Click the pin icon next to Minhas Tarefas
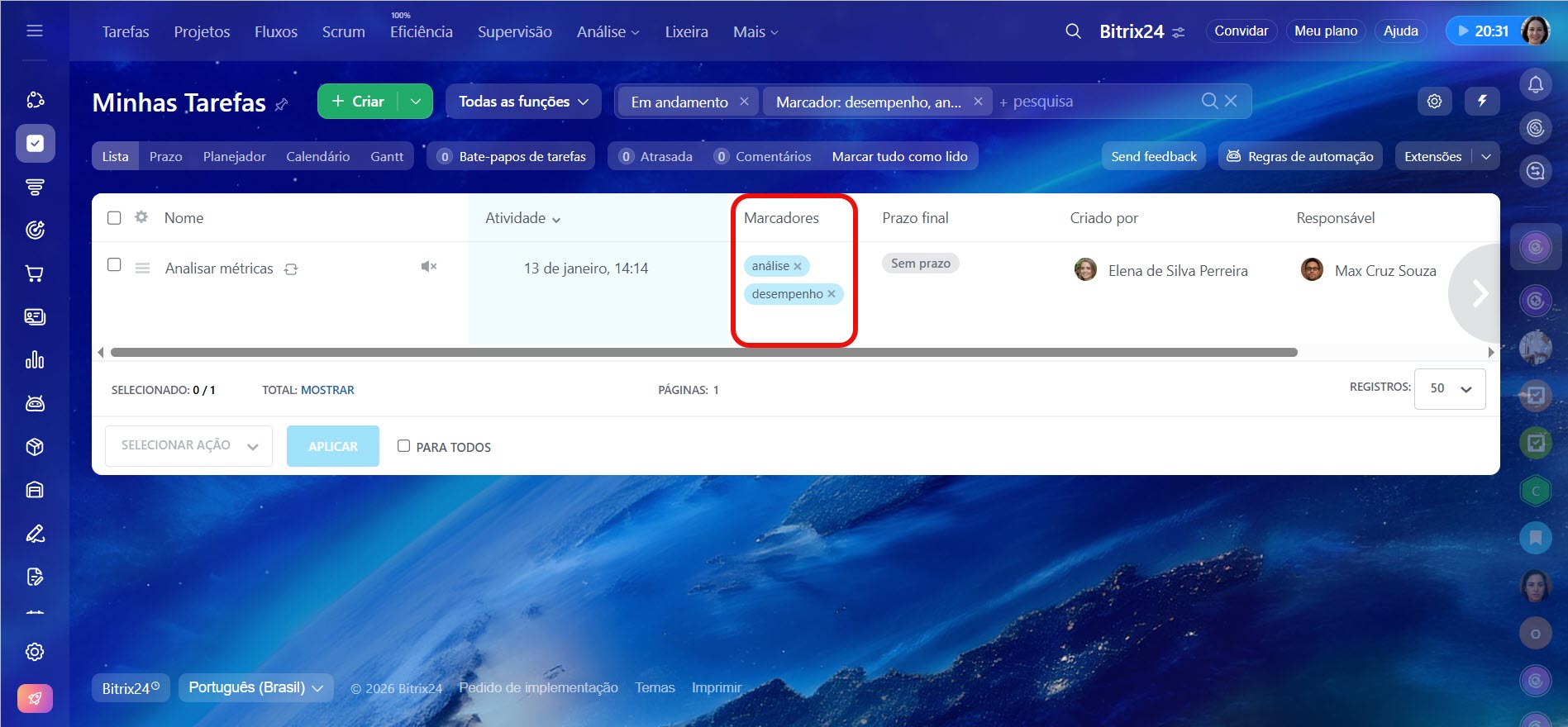 (282, 104)
